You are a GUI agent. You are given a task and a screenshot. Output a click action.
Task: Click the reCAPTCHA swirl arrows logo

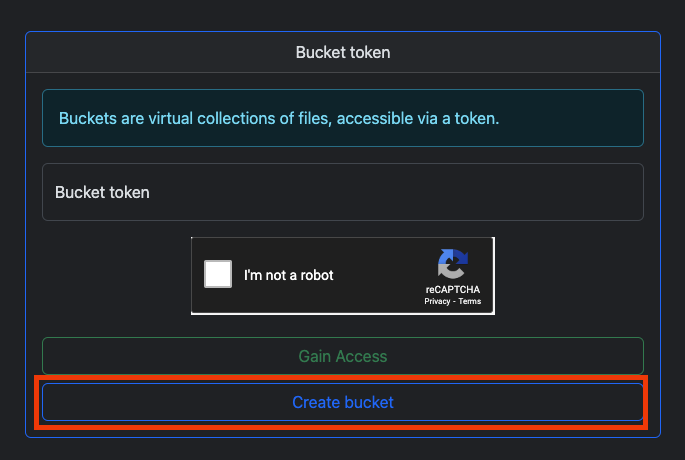pos(453,264)
